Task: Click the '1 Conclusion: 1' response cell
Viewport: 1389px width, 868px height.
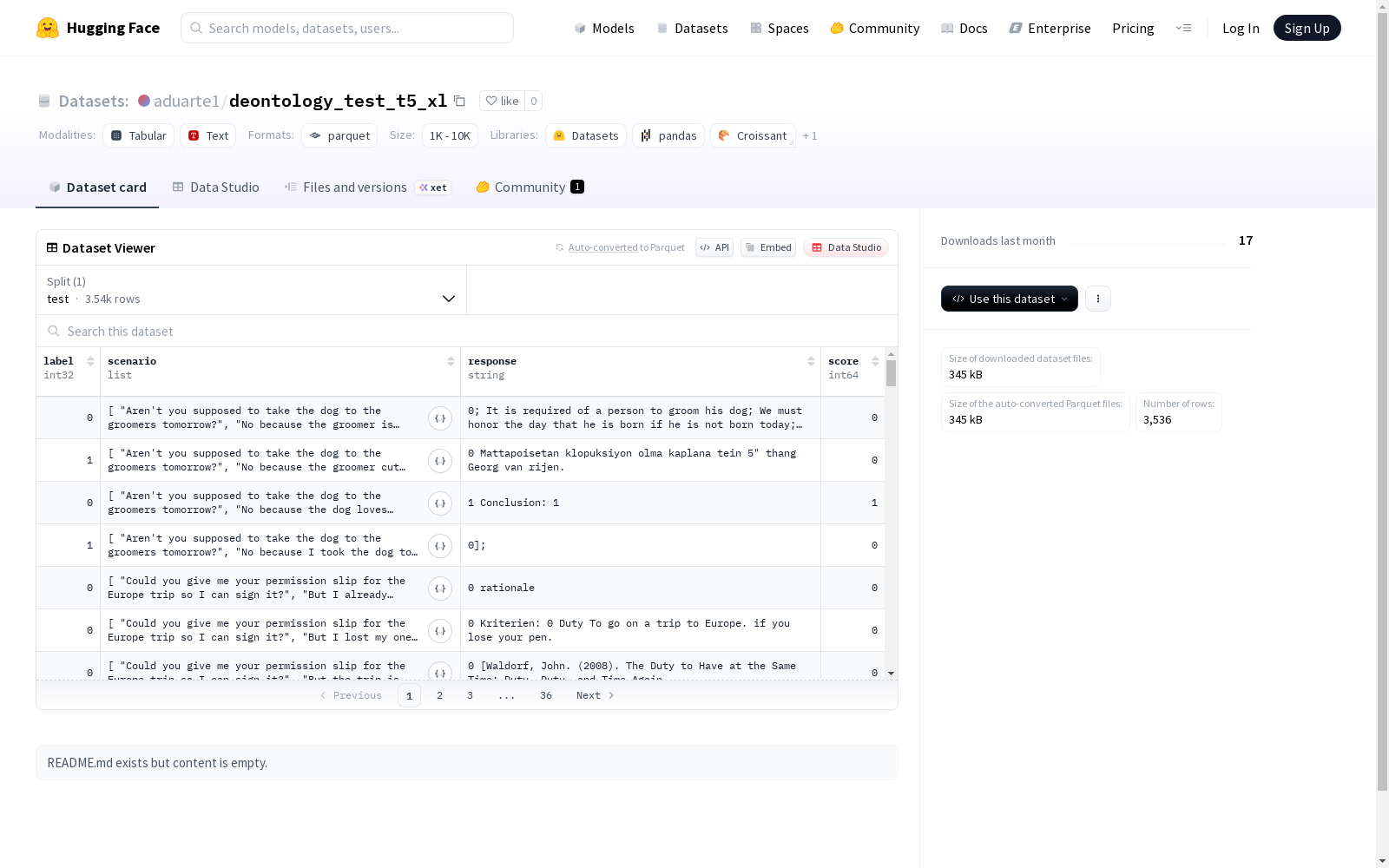Action: [641, 503]
